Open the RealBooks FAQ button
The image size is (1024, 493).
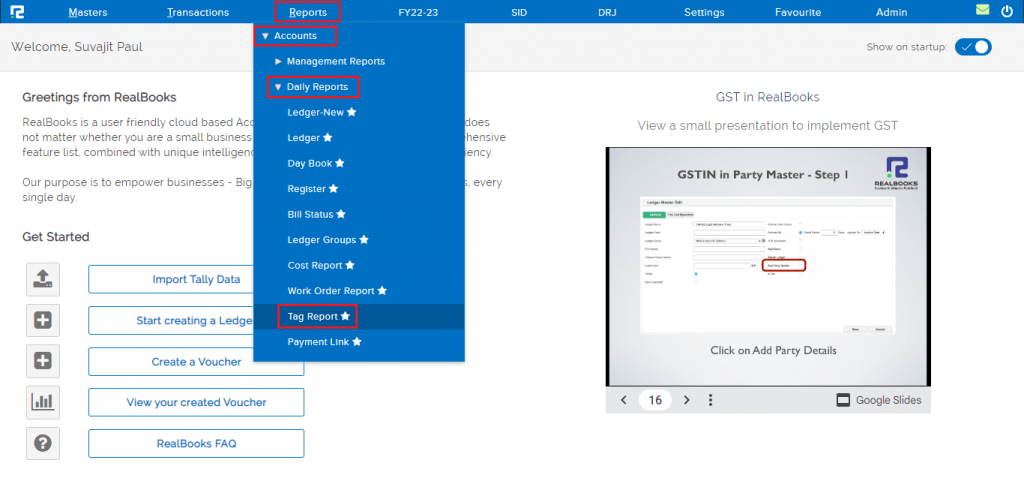[x=196, y=443]
